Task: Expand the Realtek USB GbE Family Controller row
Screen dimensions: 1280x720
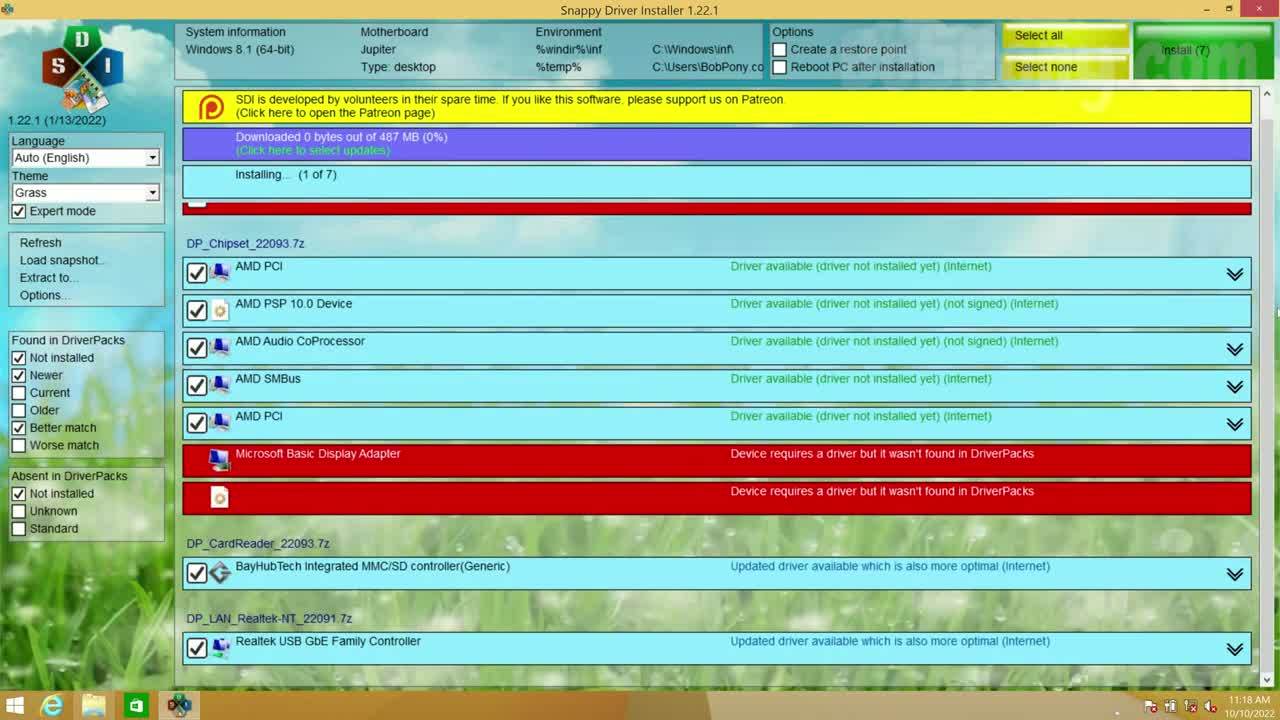Action: pyautogui.click(x=1235, y=650)
